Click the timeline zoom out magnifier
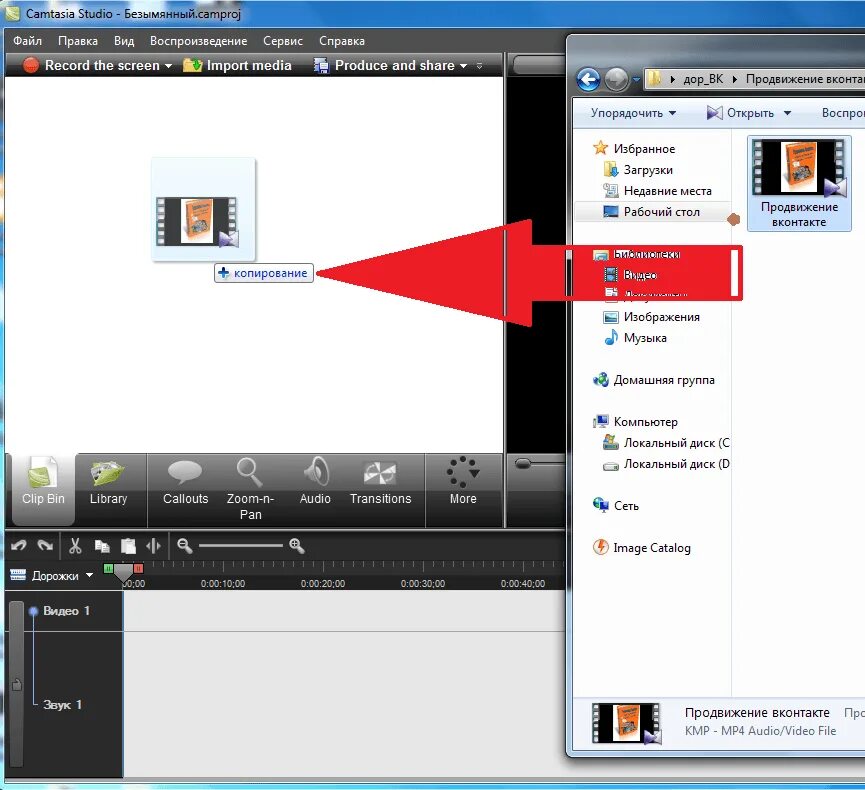 coord(184,546)
